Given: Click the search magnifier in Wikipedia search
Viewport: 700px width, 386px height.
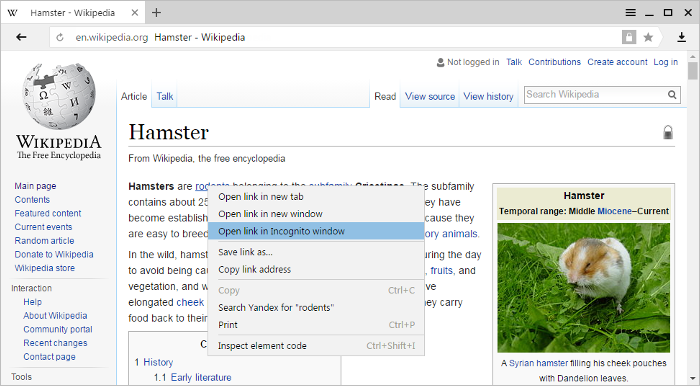Looking at the screenshot, I should [x=672, y=95].
